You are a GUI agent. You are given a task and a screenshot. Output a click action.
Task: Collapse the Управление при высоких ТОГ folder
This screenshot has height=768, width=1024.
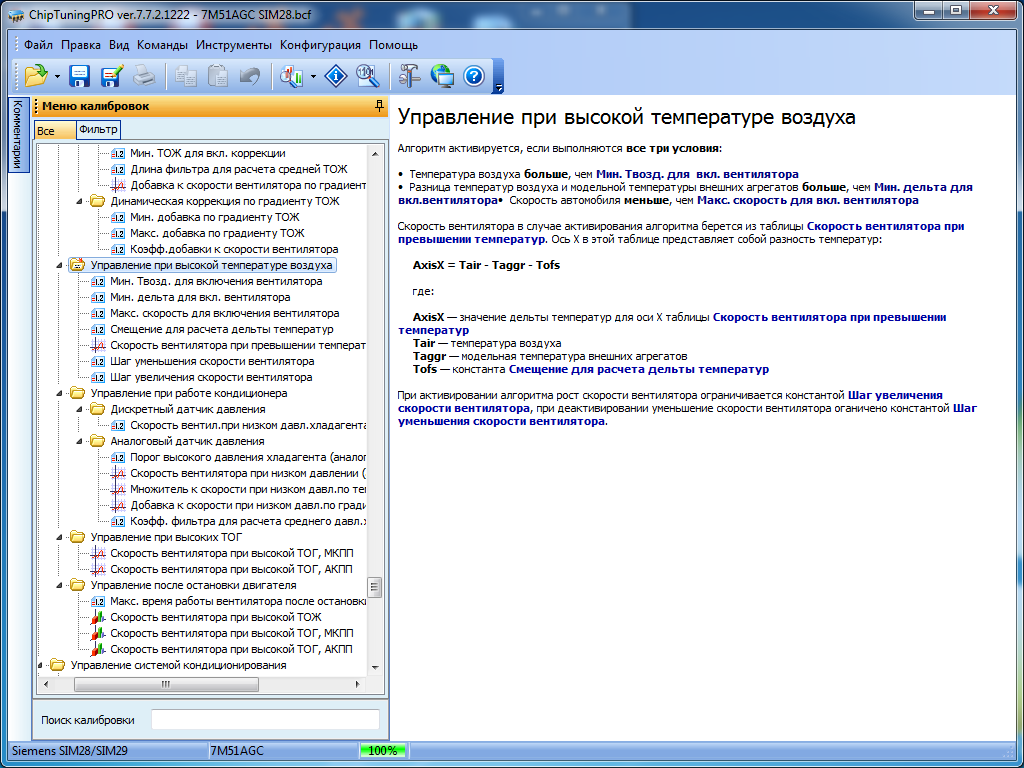click(61, 537)
